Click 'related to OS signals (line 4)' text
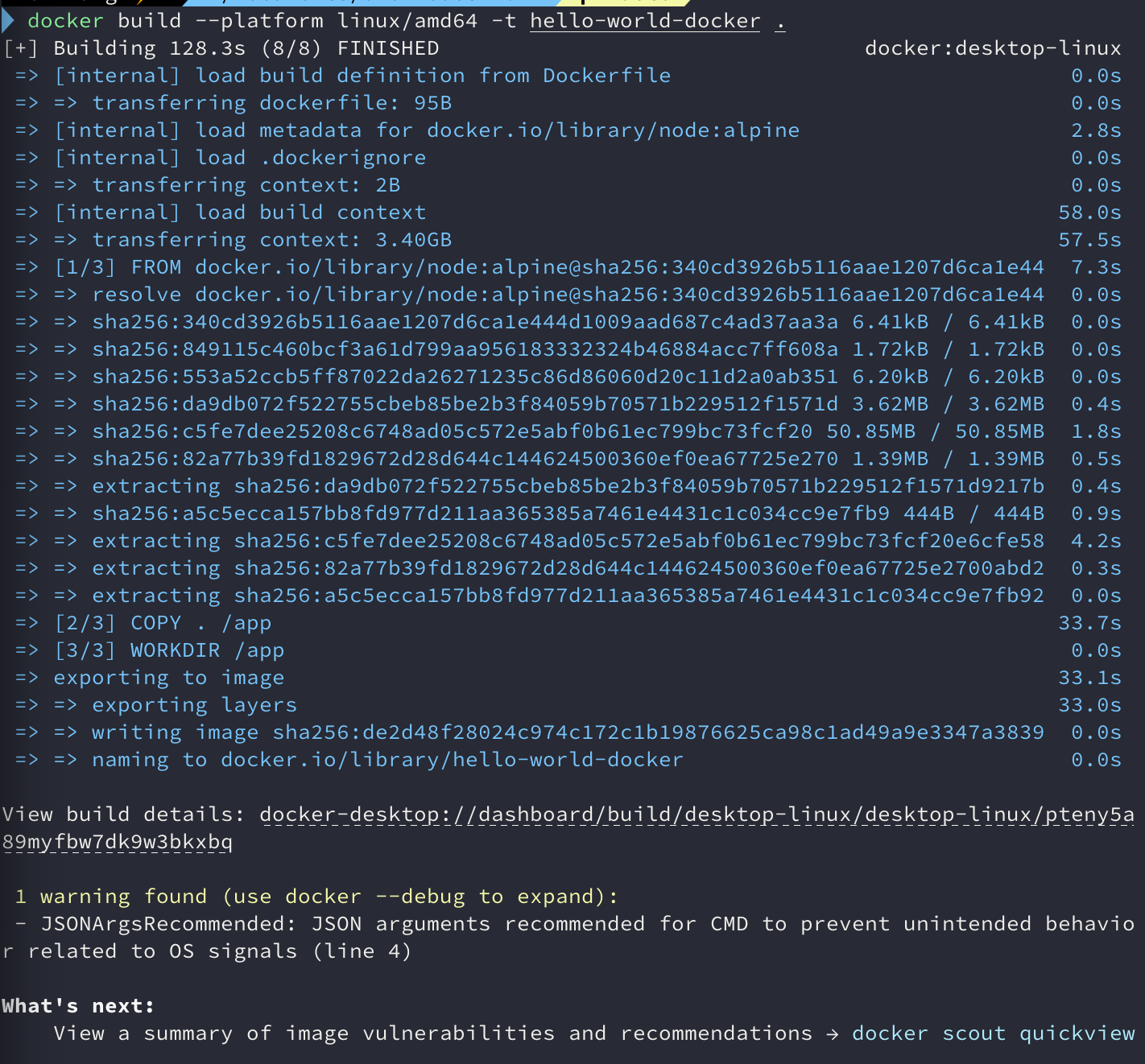Screen dimensions: 1145x1064 (221, 951)
